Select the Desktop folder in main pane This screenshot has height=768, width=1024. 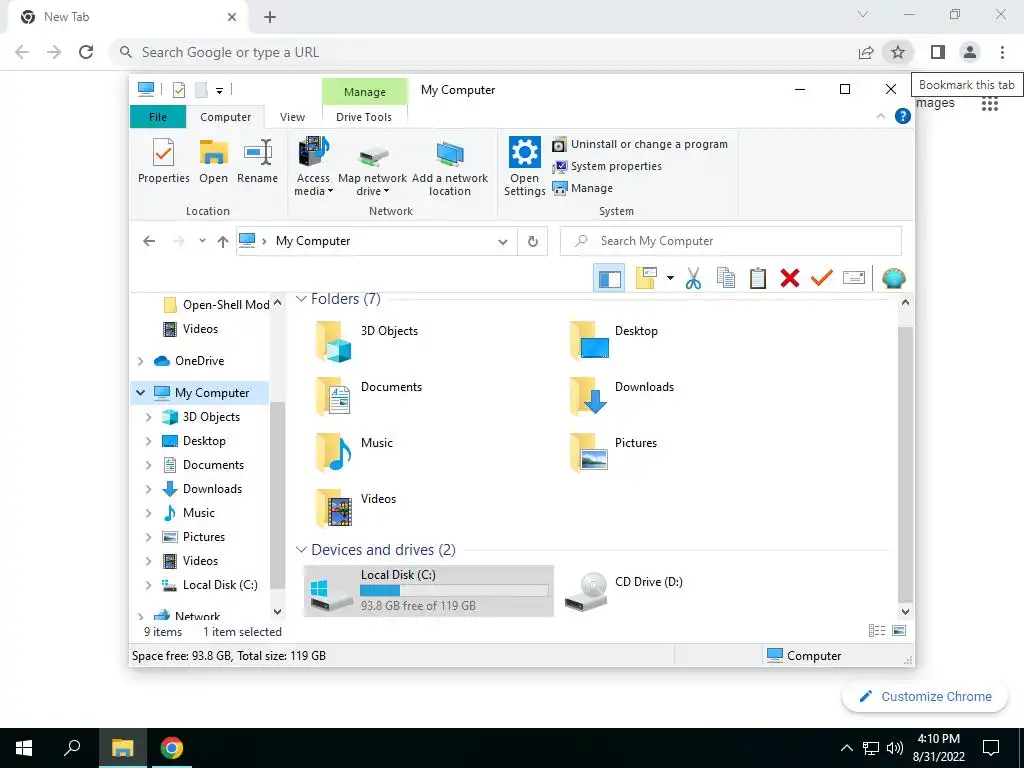click(616, 340)
